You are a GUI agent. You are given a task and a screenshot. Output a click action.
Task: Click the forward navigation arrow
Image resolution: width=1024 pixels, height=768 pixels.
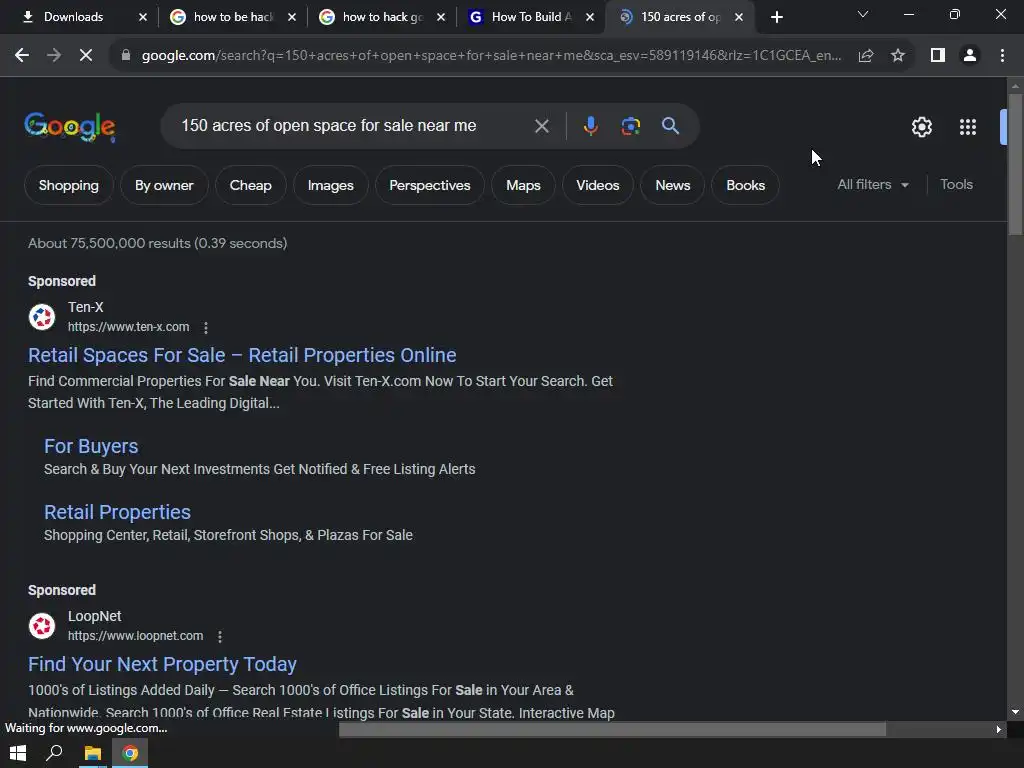coord(54,56)
